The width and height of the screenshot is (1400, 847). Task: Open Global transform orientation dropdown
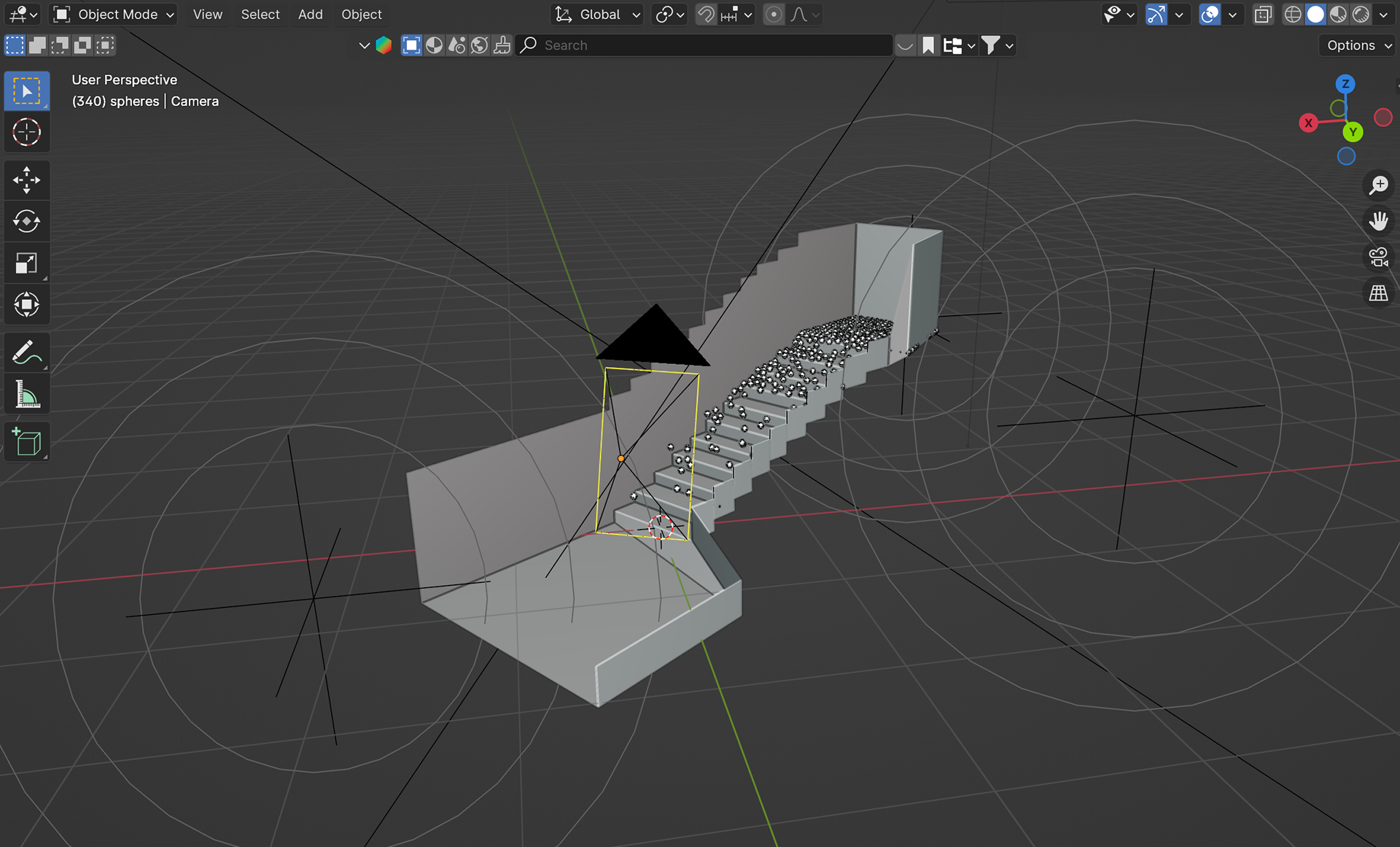point(599,15)
